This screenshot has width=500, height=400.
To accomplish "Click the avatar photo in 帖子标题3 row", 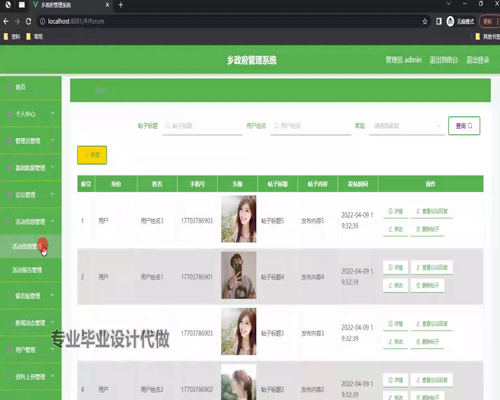I will 239,332.
